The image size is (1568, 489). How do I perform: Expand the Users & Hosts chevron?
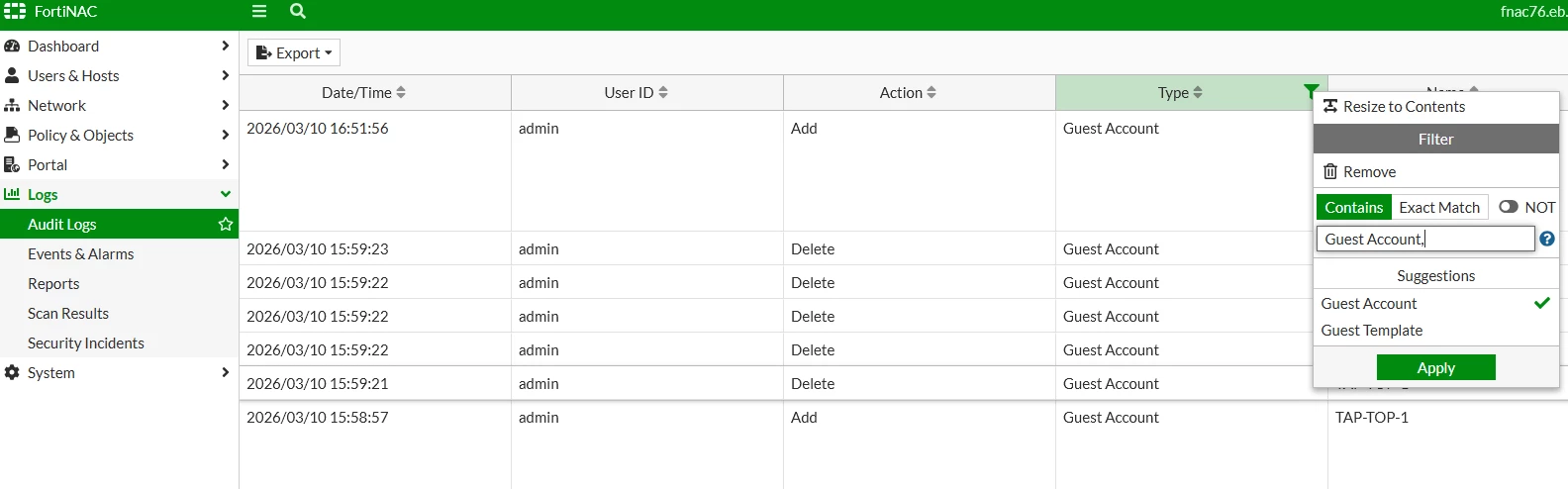(x=226, y=75)
